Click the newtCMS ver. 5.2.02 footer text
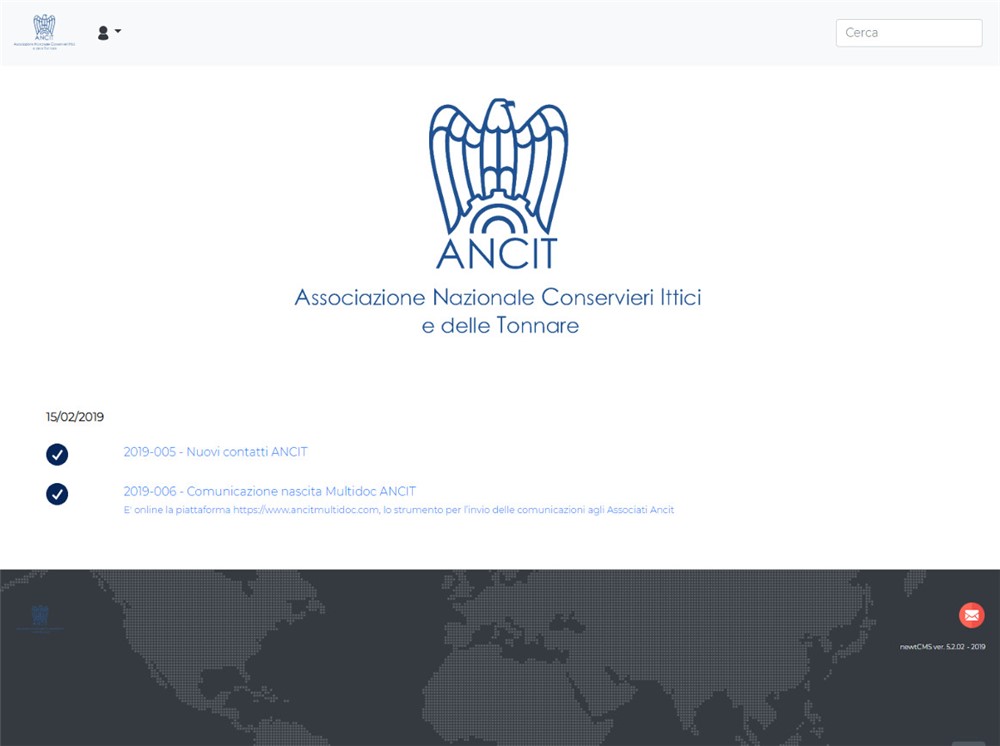Image resolution: width=1000 pixels, height=746 pixels. (942, 647)
